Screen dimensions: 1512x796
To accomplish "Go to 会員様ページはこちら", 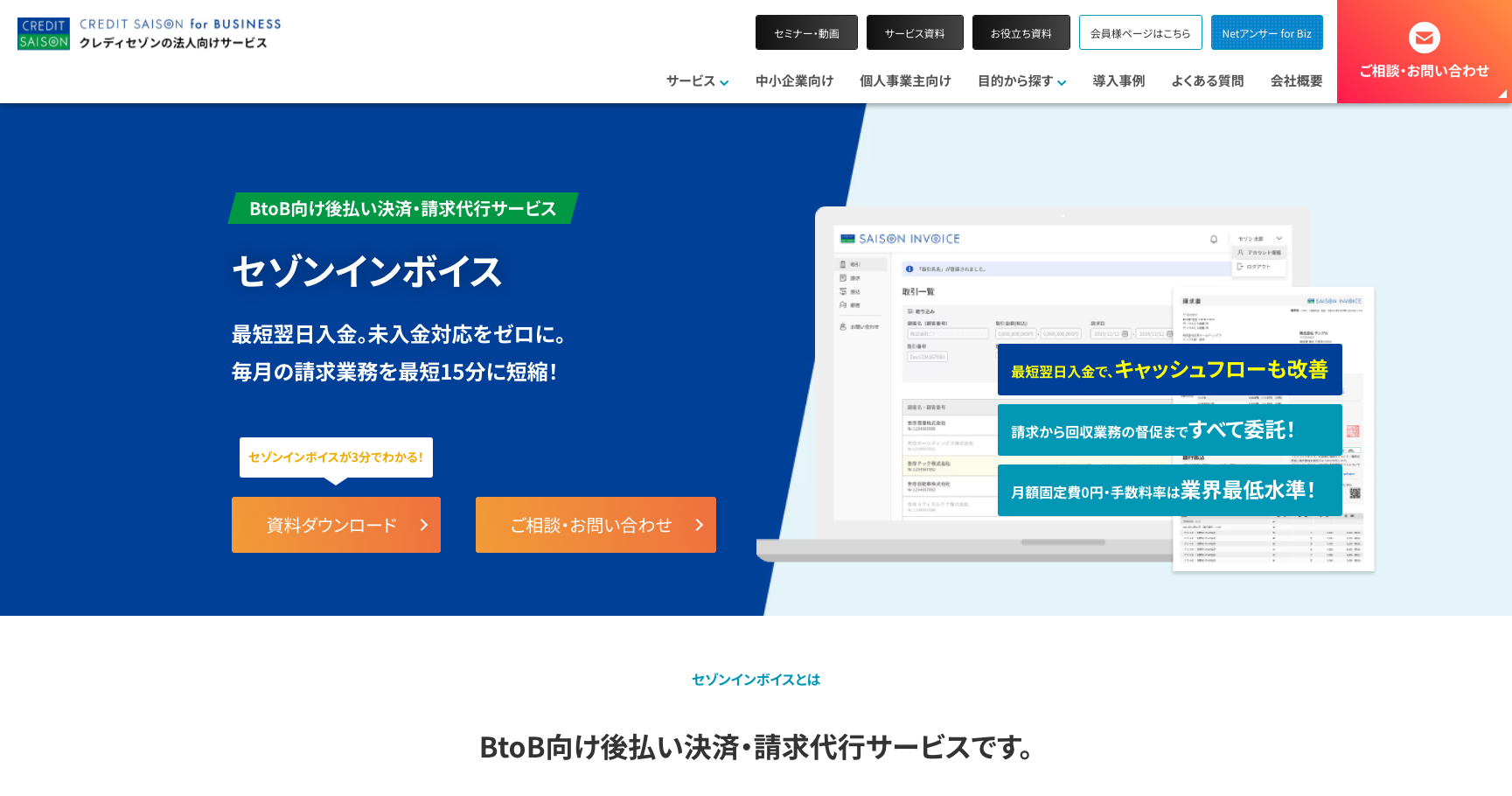I will (1140, 32).
